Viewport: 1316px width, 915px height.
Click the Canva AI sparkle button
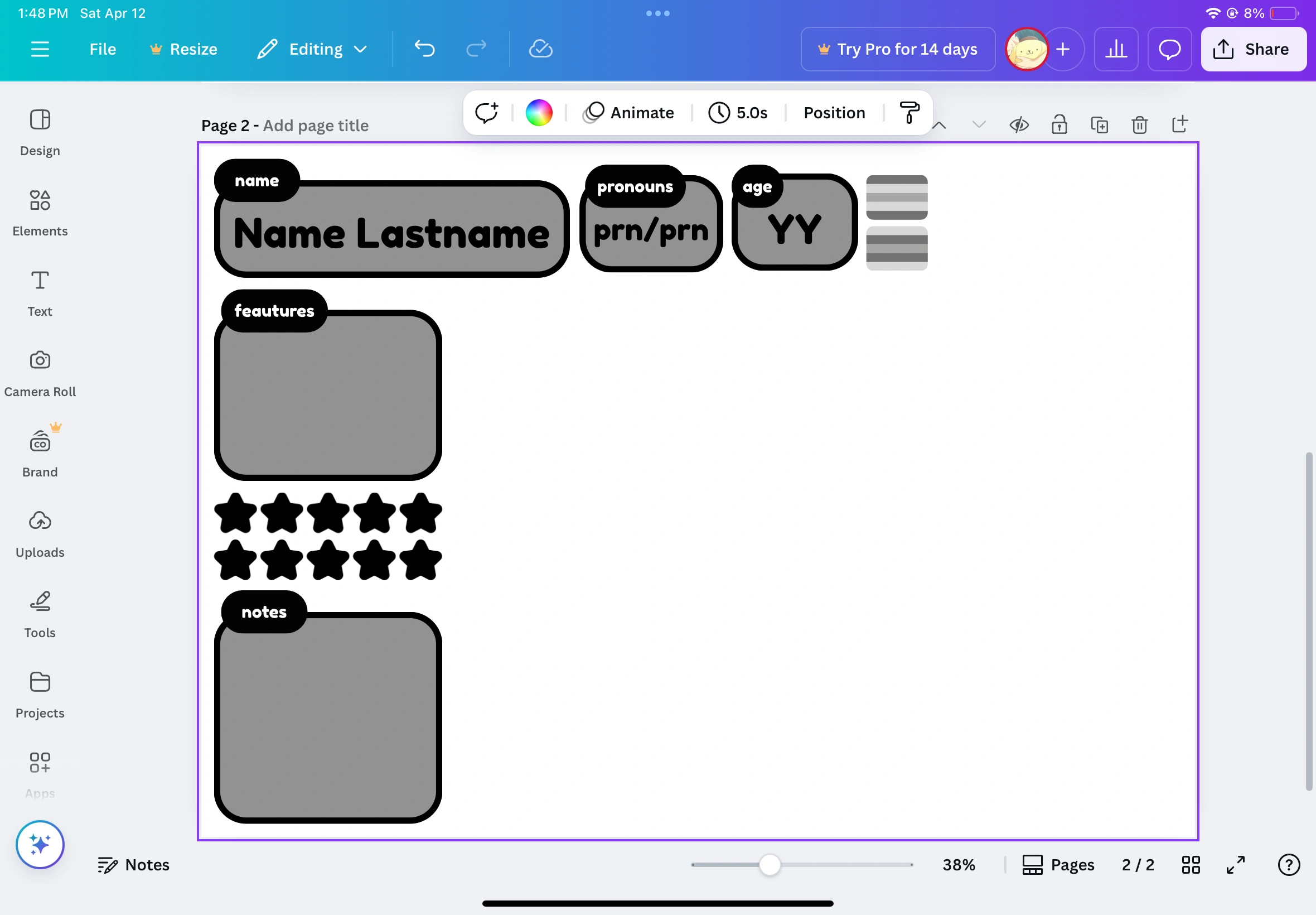pos(40,844)
